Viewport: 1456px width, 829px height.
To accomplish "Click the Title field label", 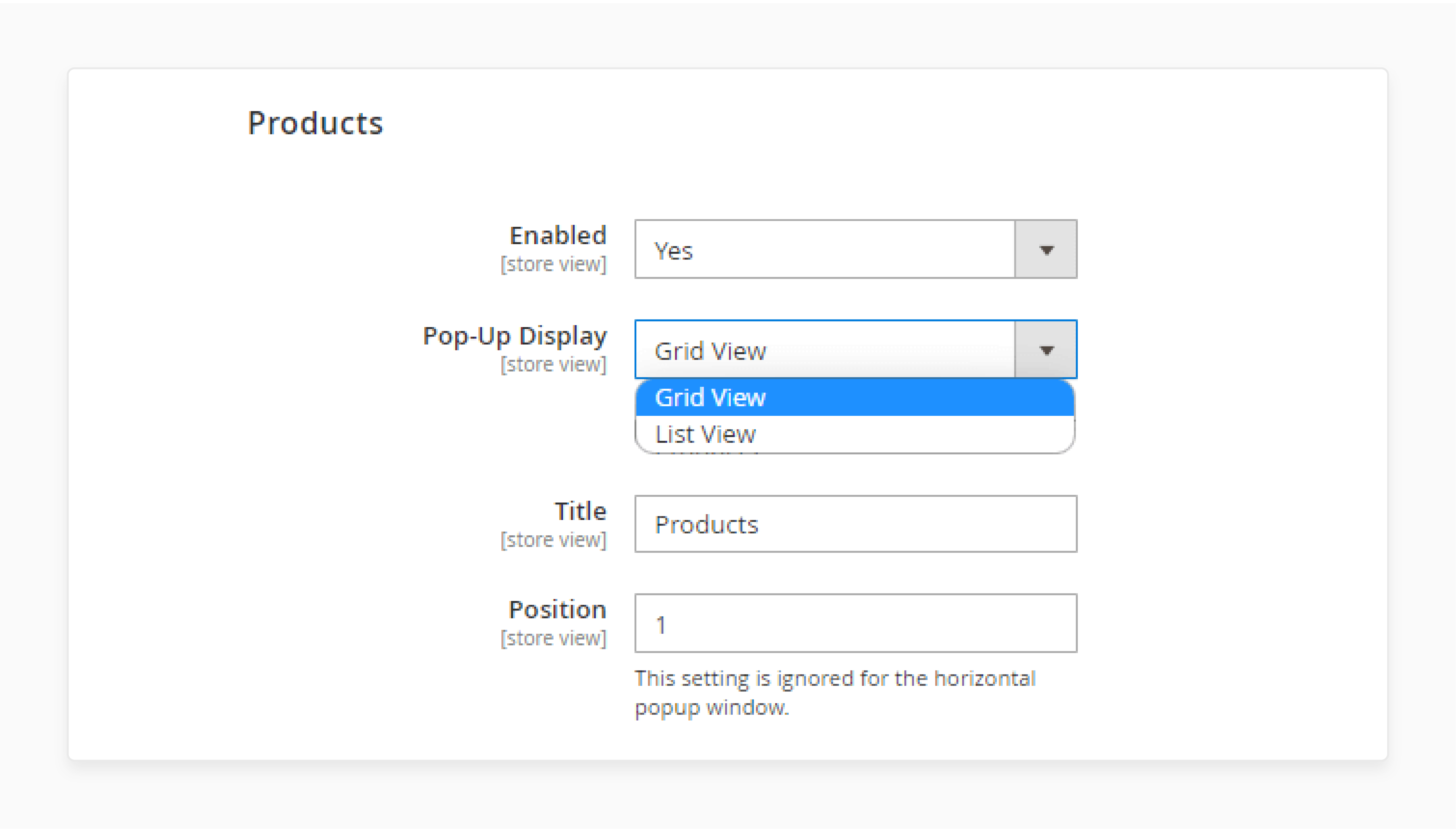I will [x=580, y=511].
